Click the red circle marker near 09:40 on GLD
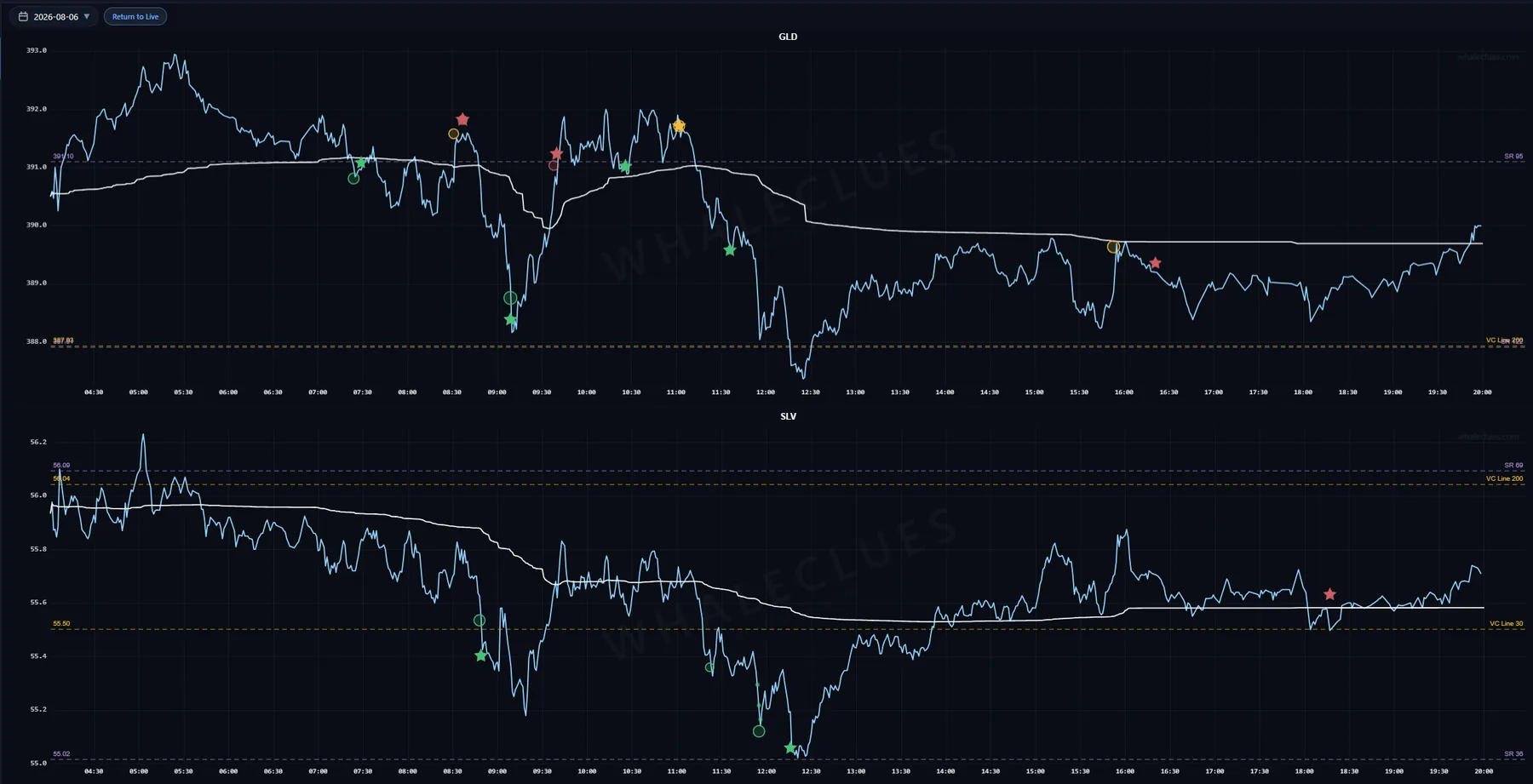 (554, 165)
